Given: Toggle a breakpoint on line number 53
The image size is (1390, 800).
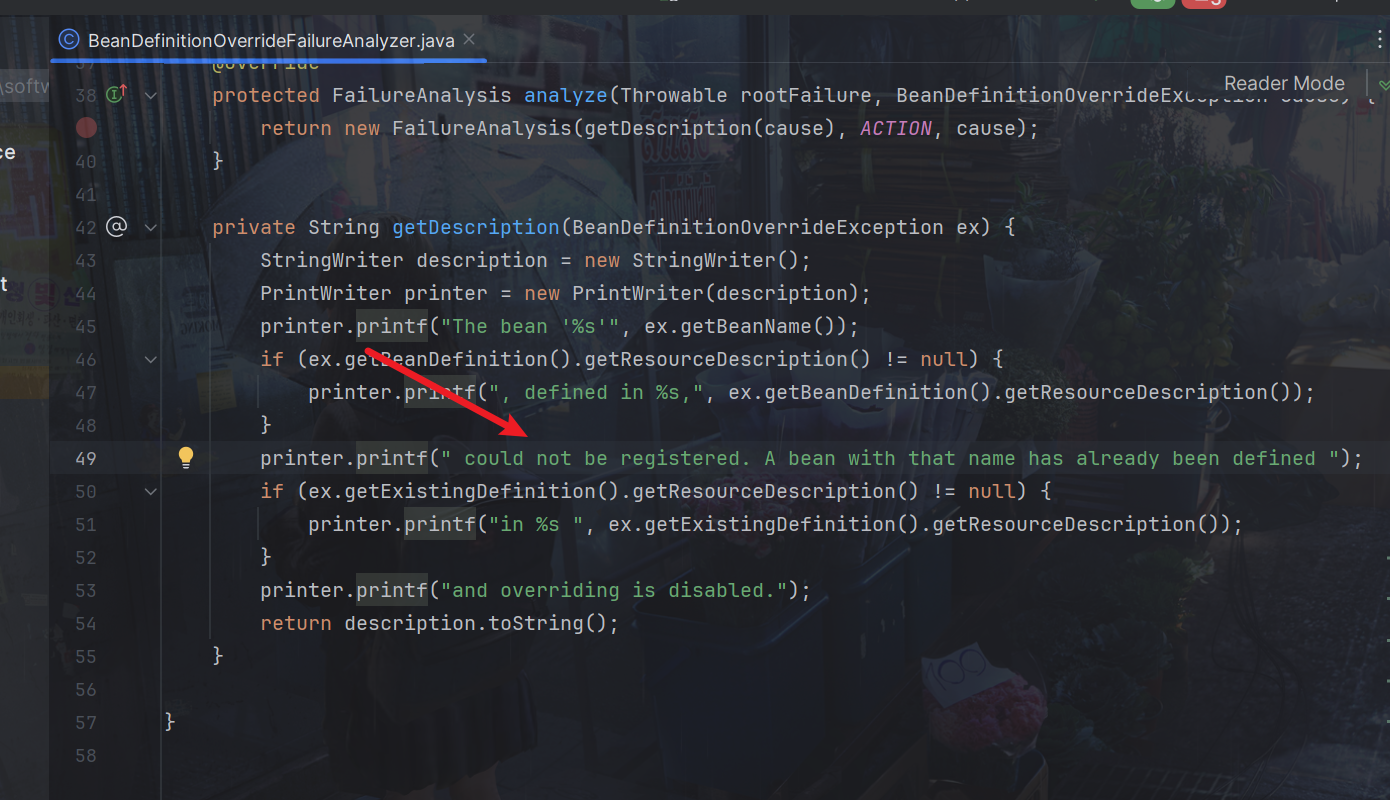Looking at the screenshot, I should coord(86,590).
